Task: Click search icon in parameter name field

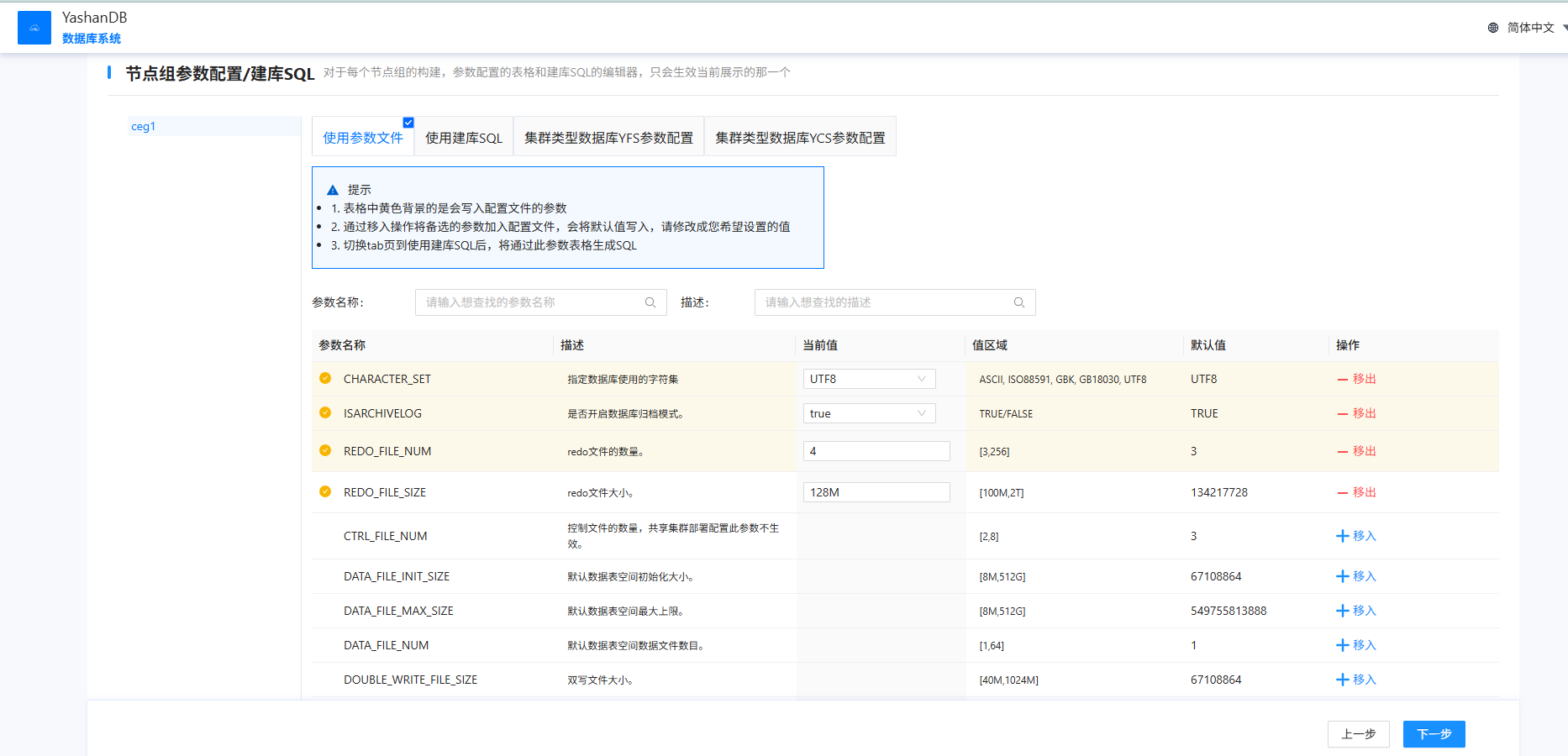Action: tap(650, 302)
